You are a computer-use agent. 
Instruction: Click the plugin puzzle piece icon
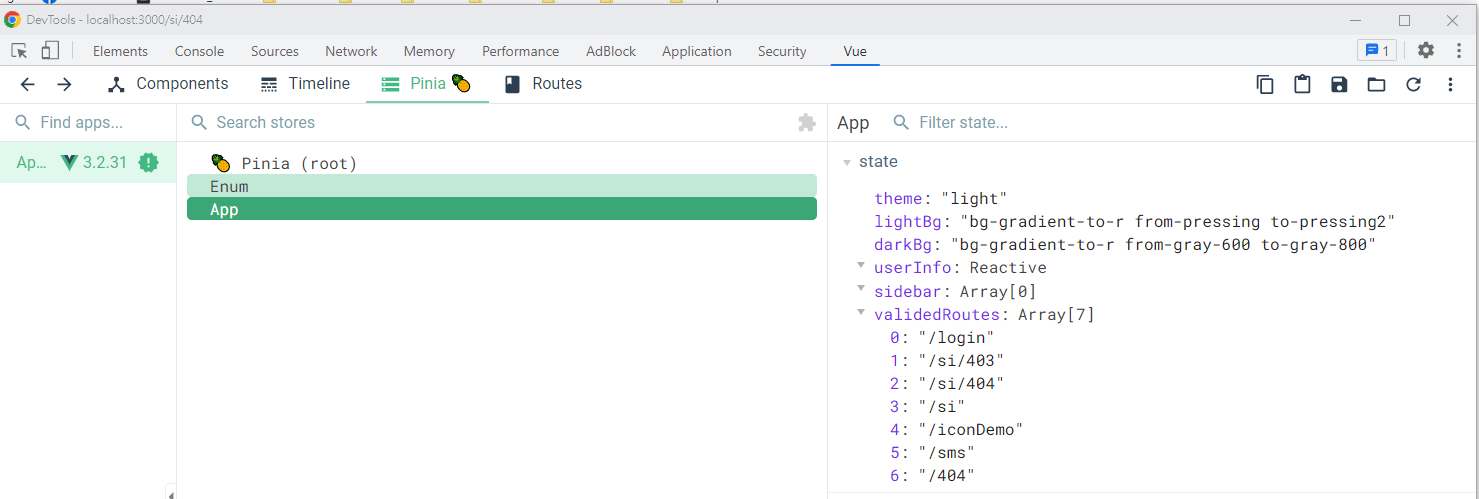pos(806,122)
